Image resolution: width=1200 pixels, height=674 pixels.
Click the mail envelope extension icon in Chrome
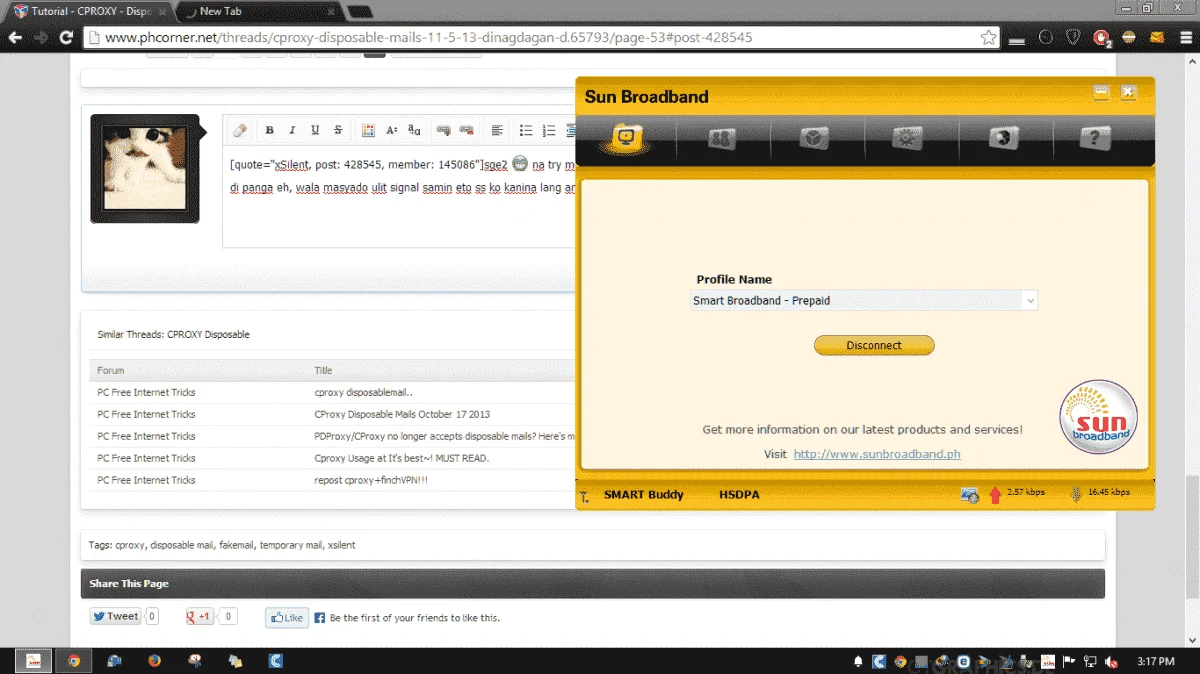1157,37
